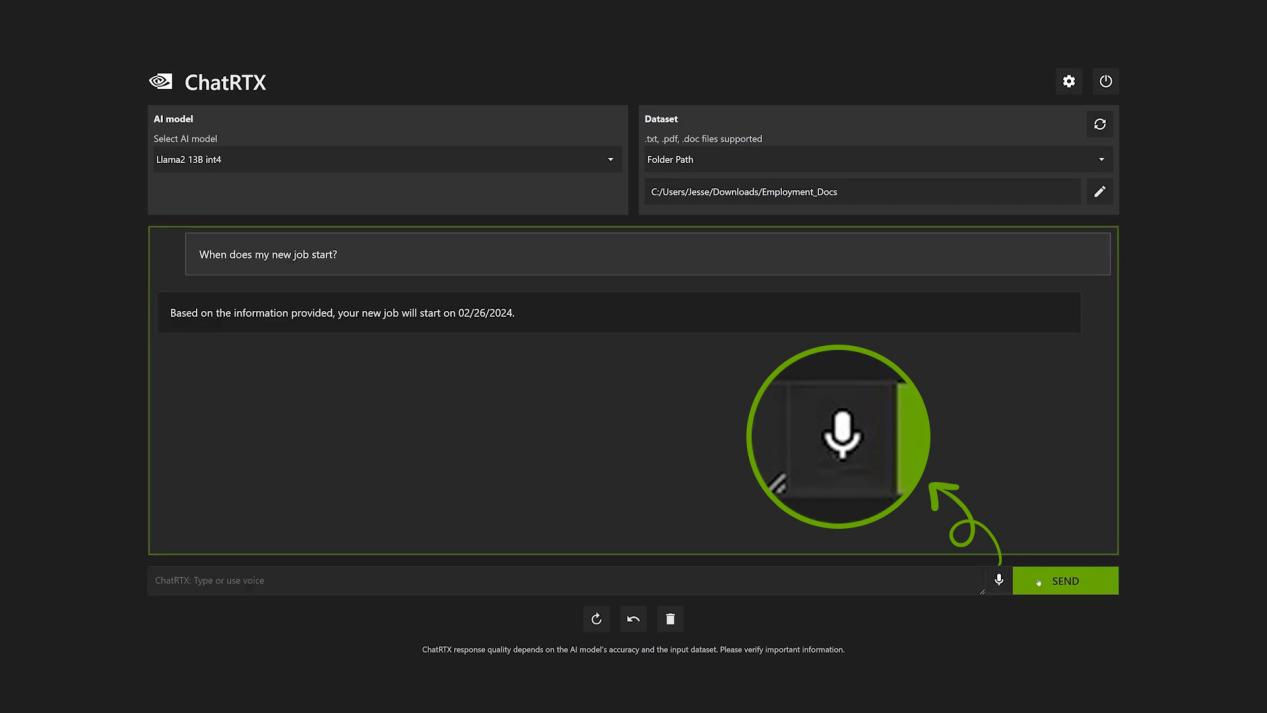
Task: Clear chat history with the trash icon
Action: pyautogui.click(x=670, y=619)
